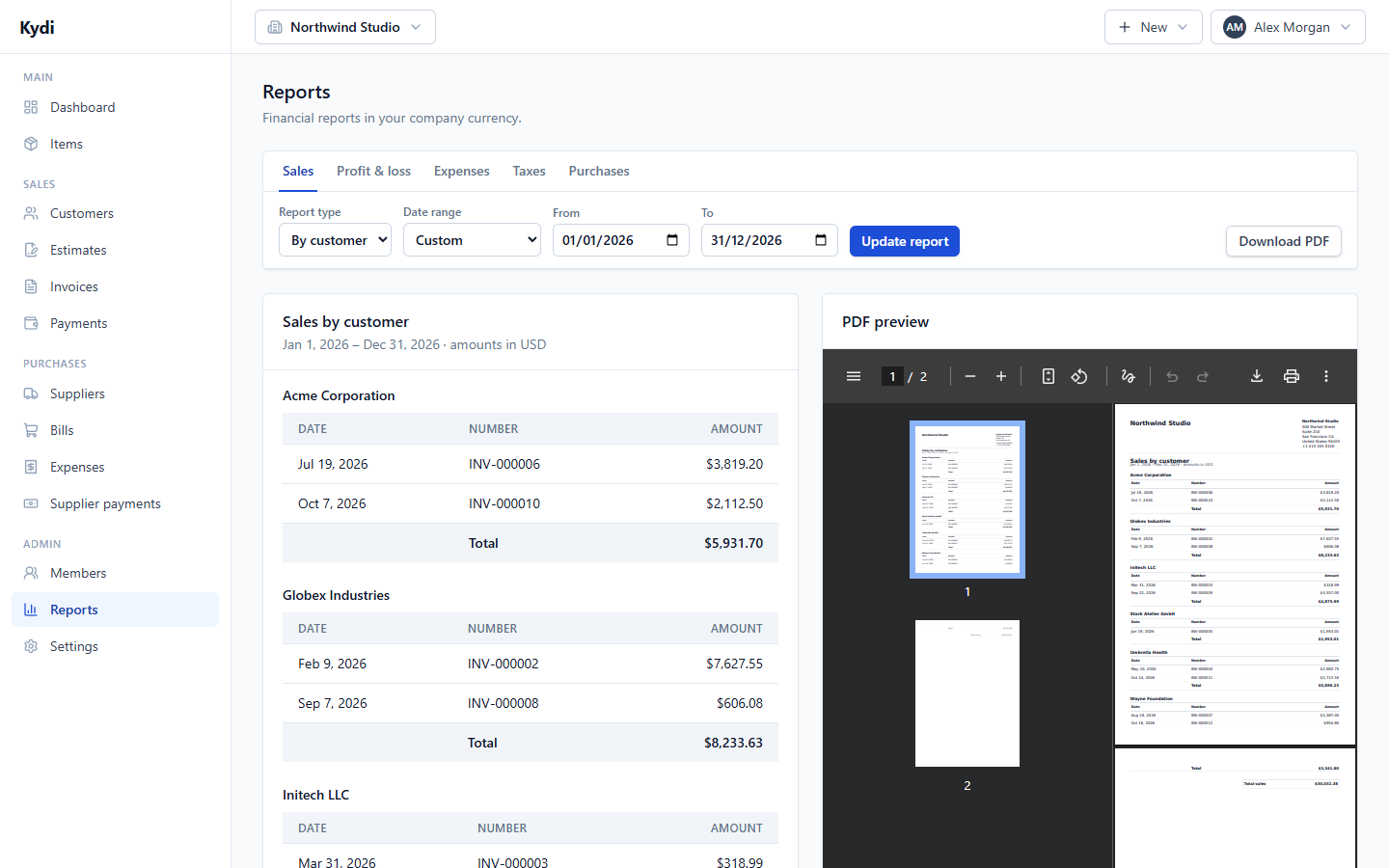
Task: Open the Northwind Studio company switcher
Action: (345, 27)
